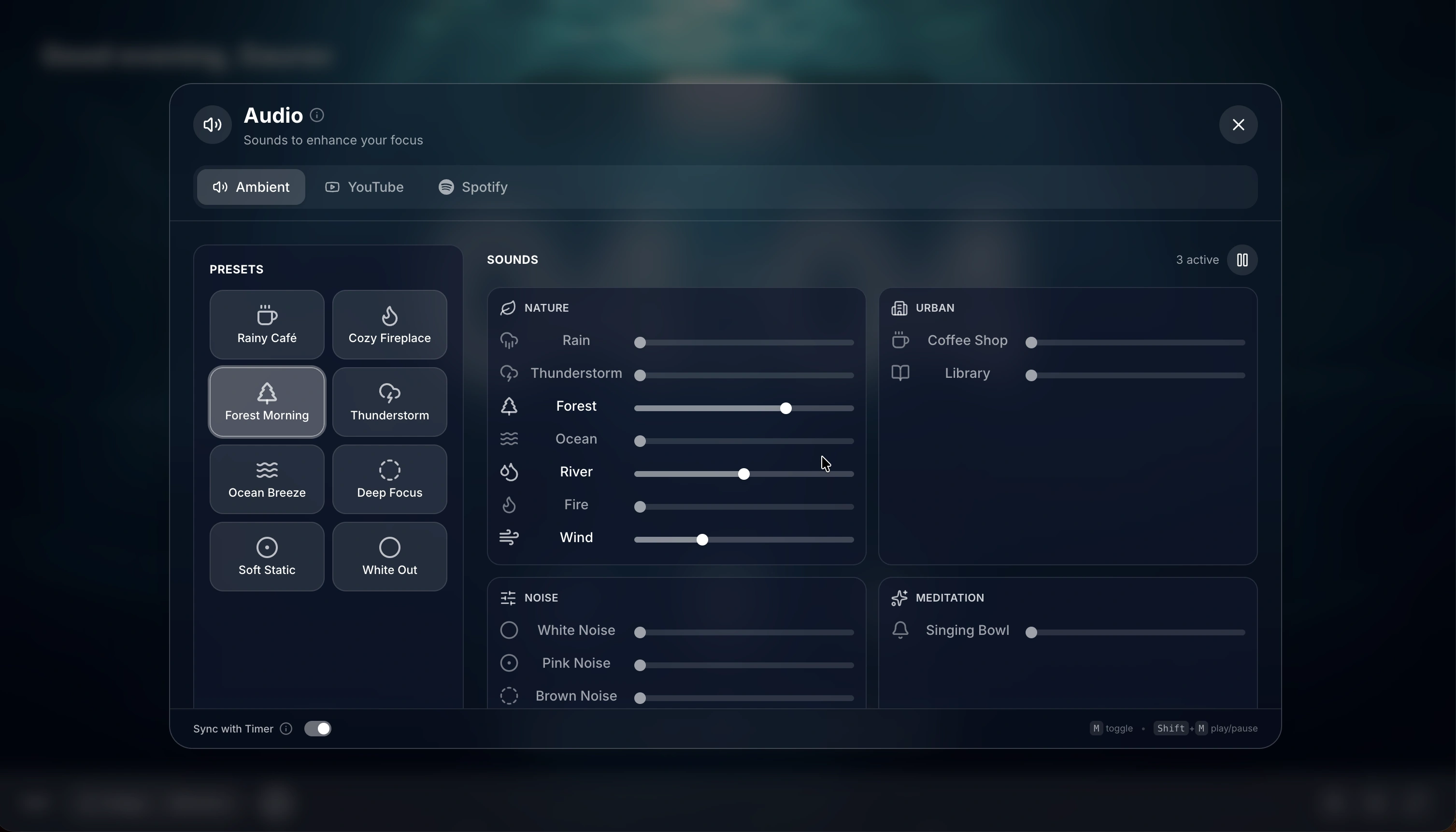Click the Pink Noise icon
The height and width of the screenshot is (832, 1456).
[x=508, y=663]
